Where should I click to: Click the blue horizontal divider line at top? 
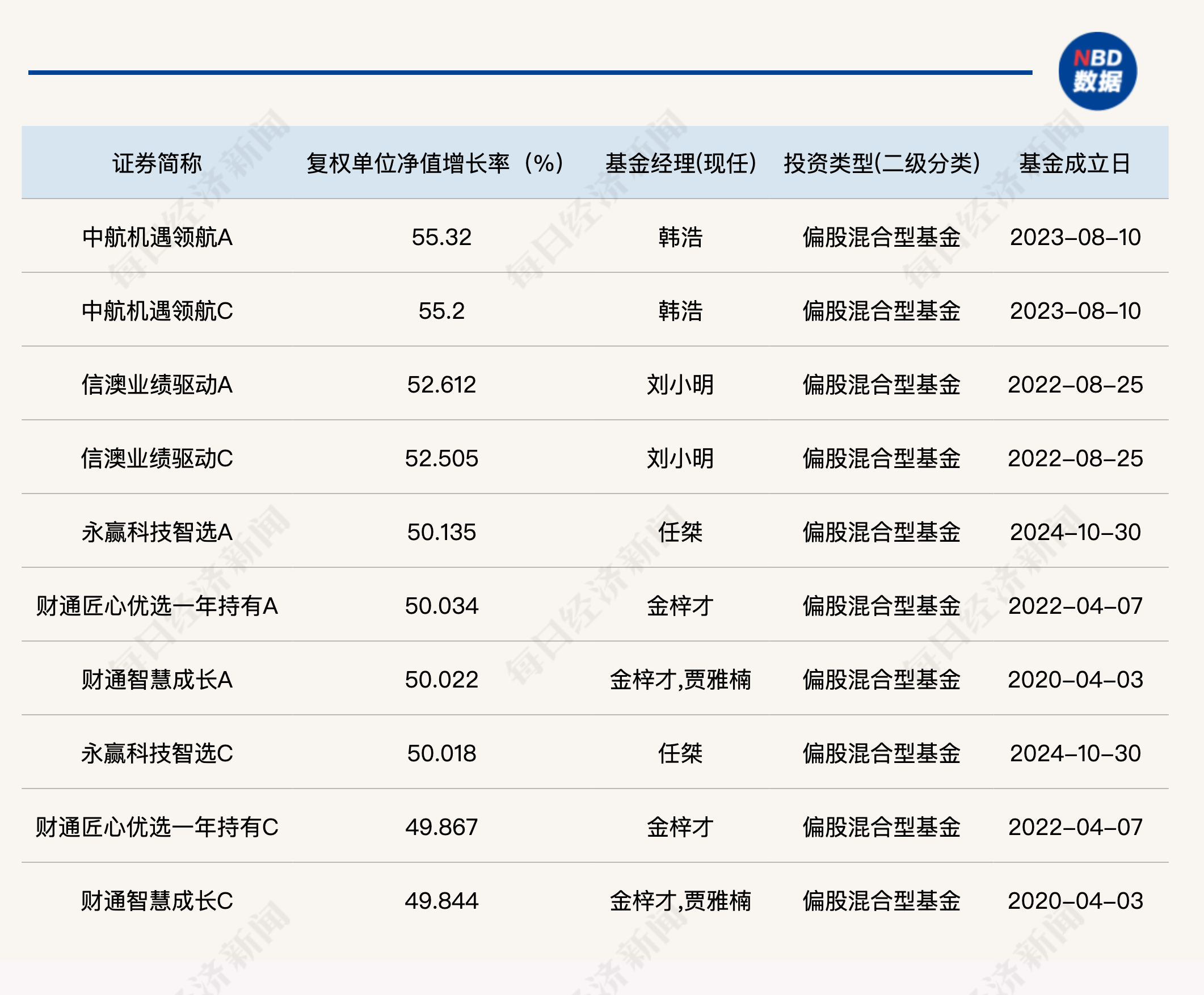(530, 73)
